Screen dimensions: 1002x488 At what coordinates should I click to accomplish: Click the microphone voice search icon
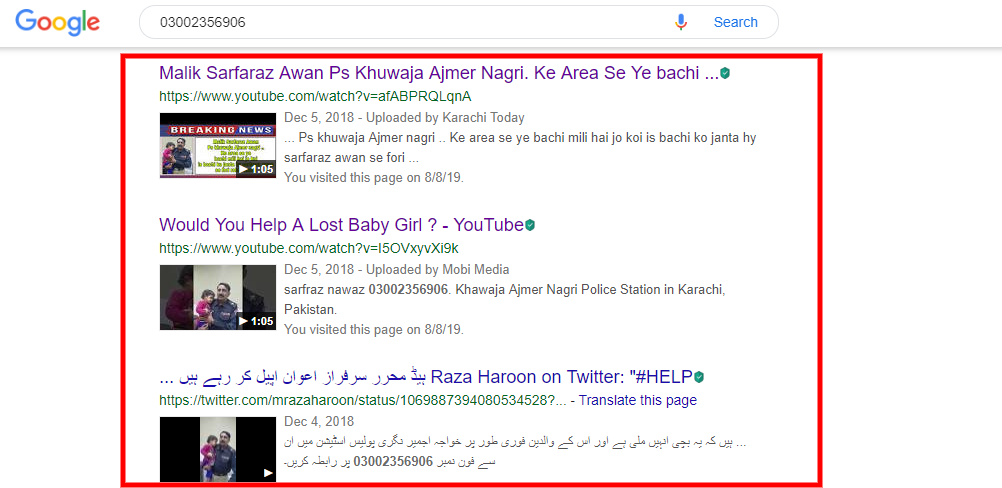[681, 22]
